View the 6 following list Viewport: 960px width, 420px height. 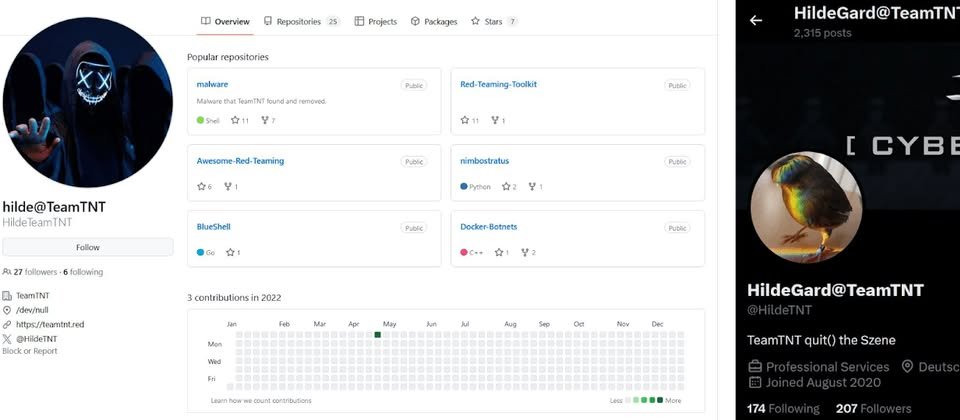83,272
